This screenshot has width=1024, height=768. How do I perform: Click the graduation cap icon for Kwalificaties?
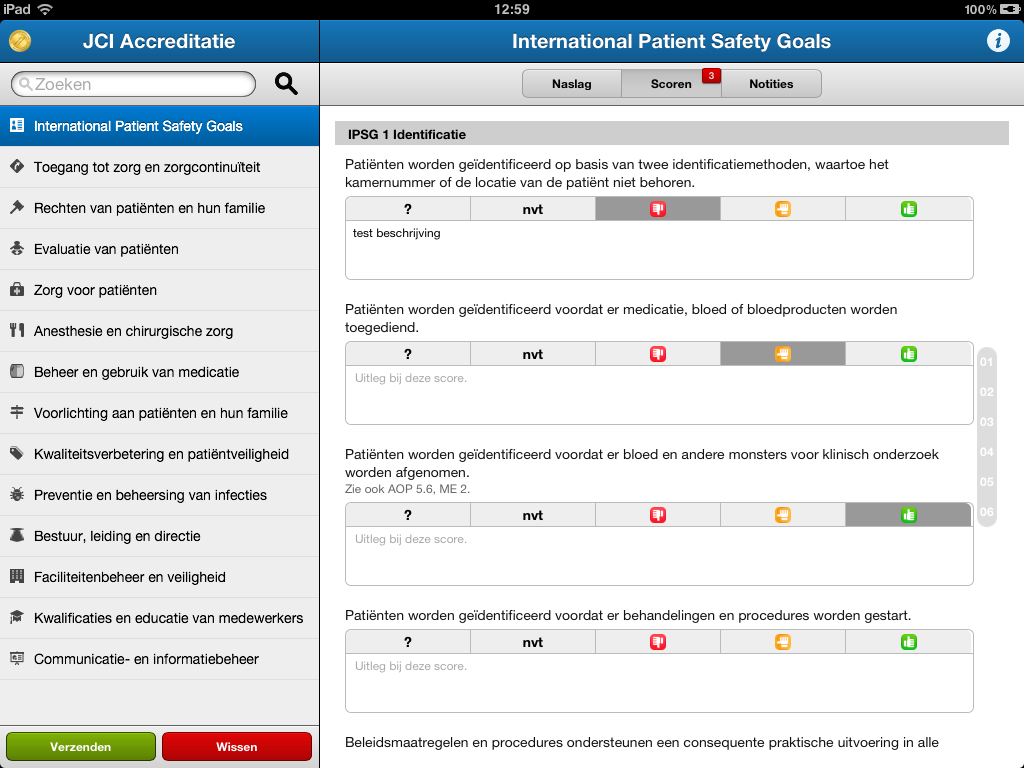(16, 618)
